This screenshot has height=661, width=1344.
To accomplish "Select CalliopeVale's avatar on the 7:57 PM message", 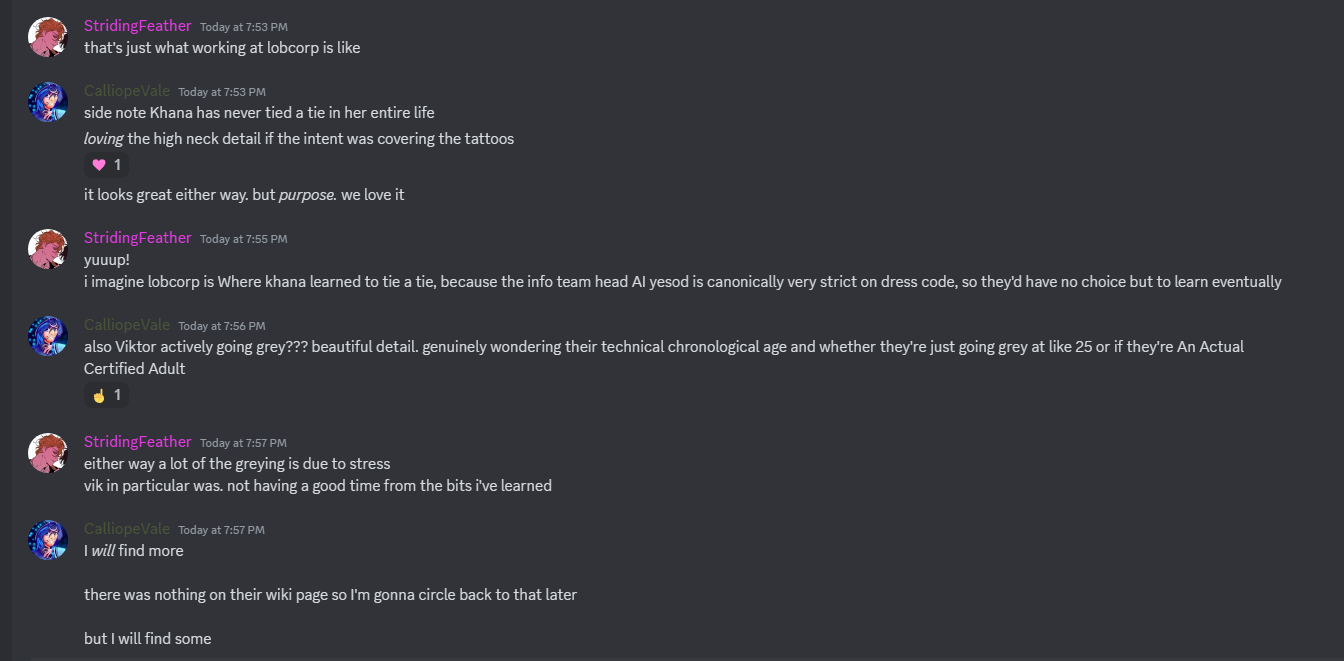I will click(48, 540).
